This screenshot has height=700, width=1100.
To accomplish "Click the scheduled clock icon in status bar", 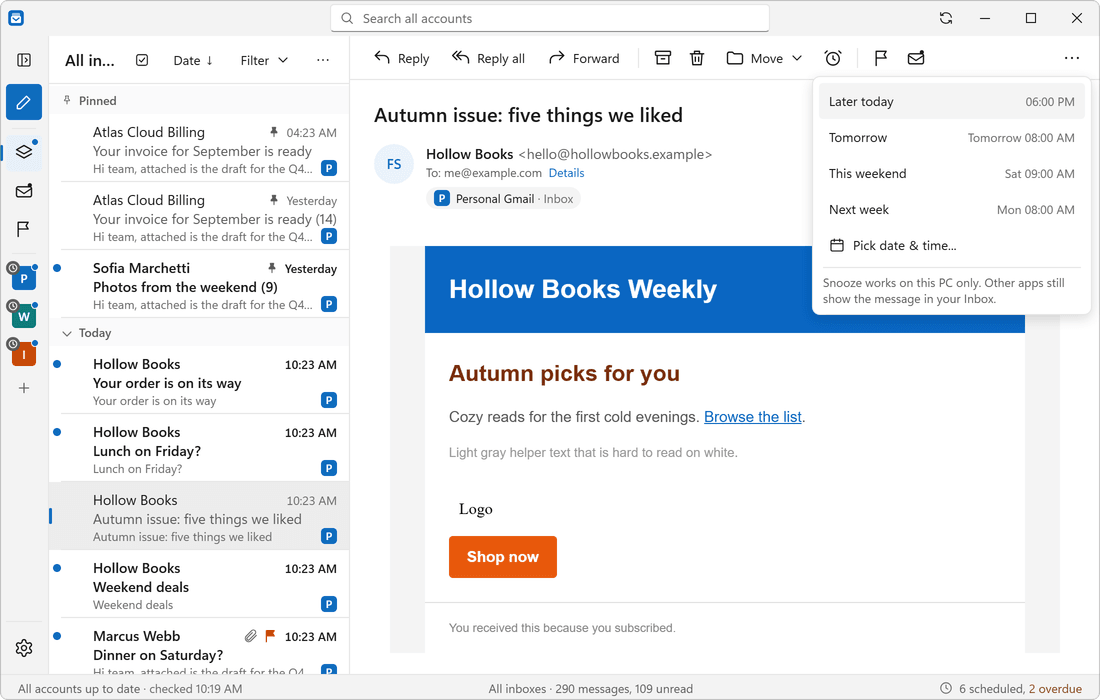I will (946, 688).
